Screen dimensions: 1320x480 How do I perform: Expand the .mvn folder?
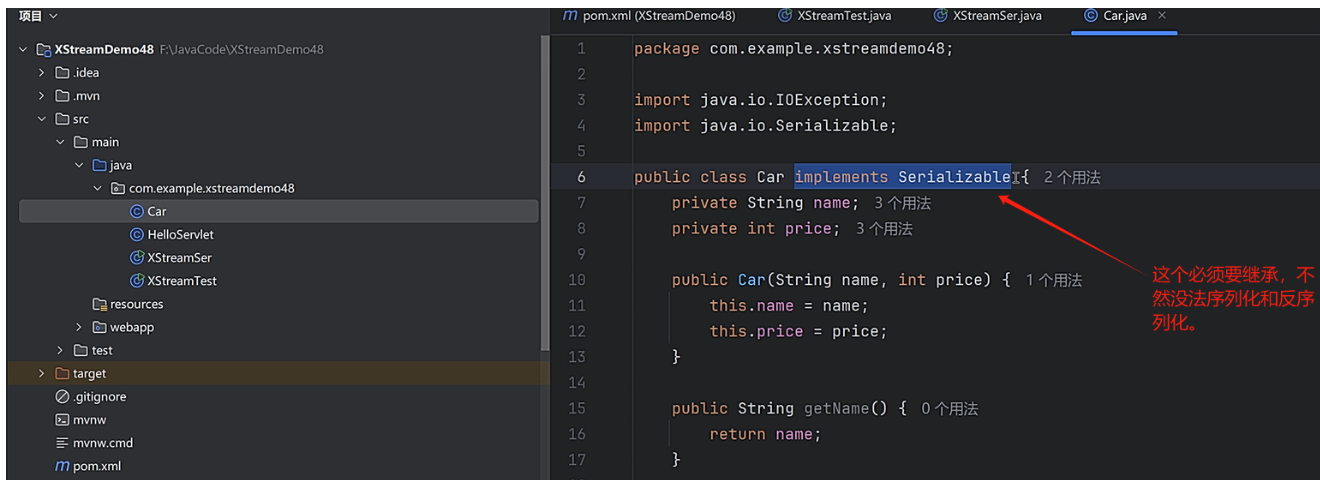point(41,95)
